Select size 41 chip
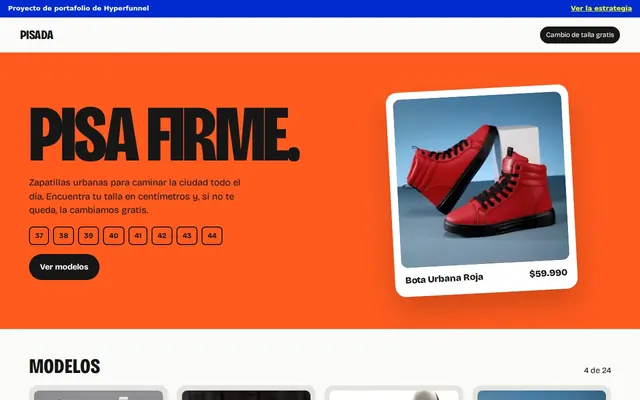The image size is (640, 400). coord(138,236)
